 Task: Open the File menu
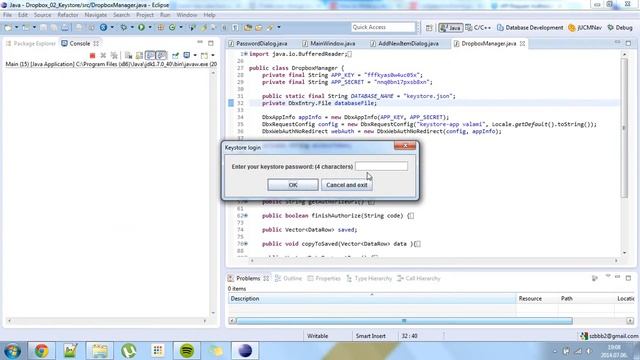7,15
